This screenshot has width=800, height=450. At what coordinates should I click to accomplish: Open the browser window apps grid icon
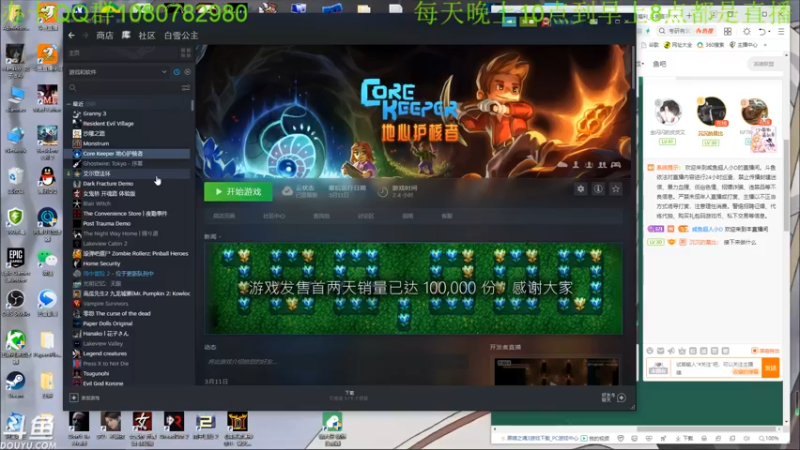[x=728, y=32]
